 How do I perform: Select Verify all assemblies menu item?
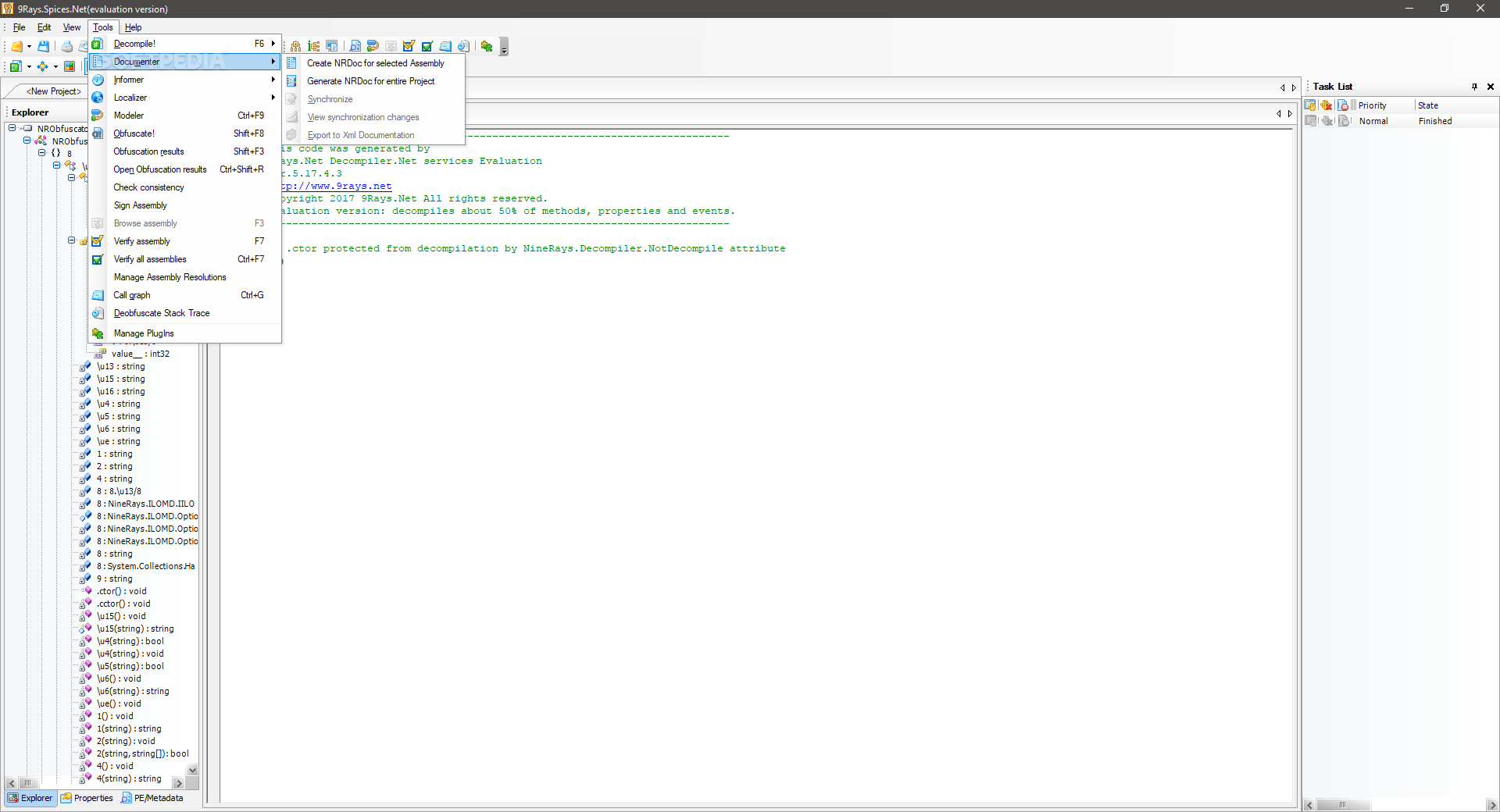coord(184,259)
